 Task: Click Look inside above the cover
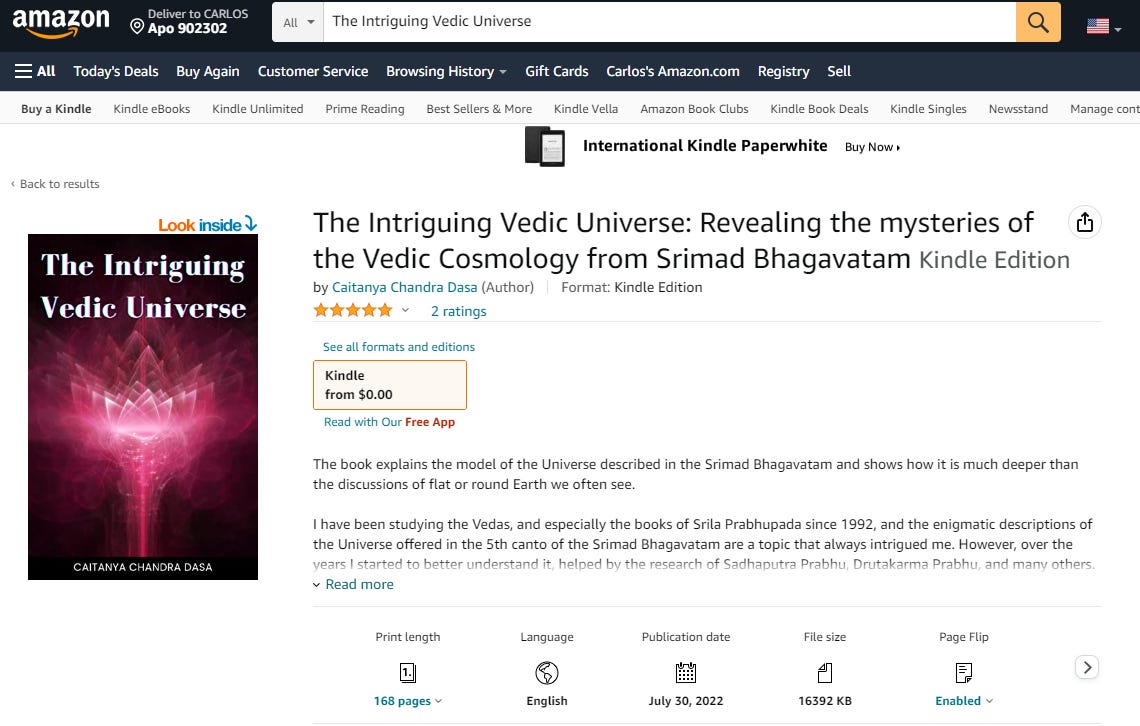coord(207,225)
